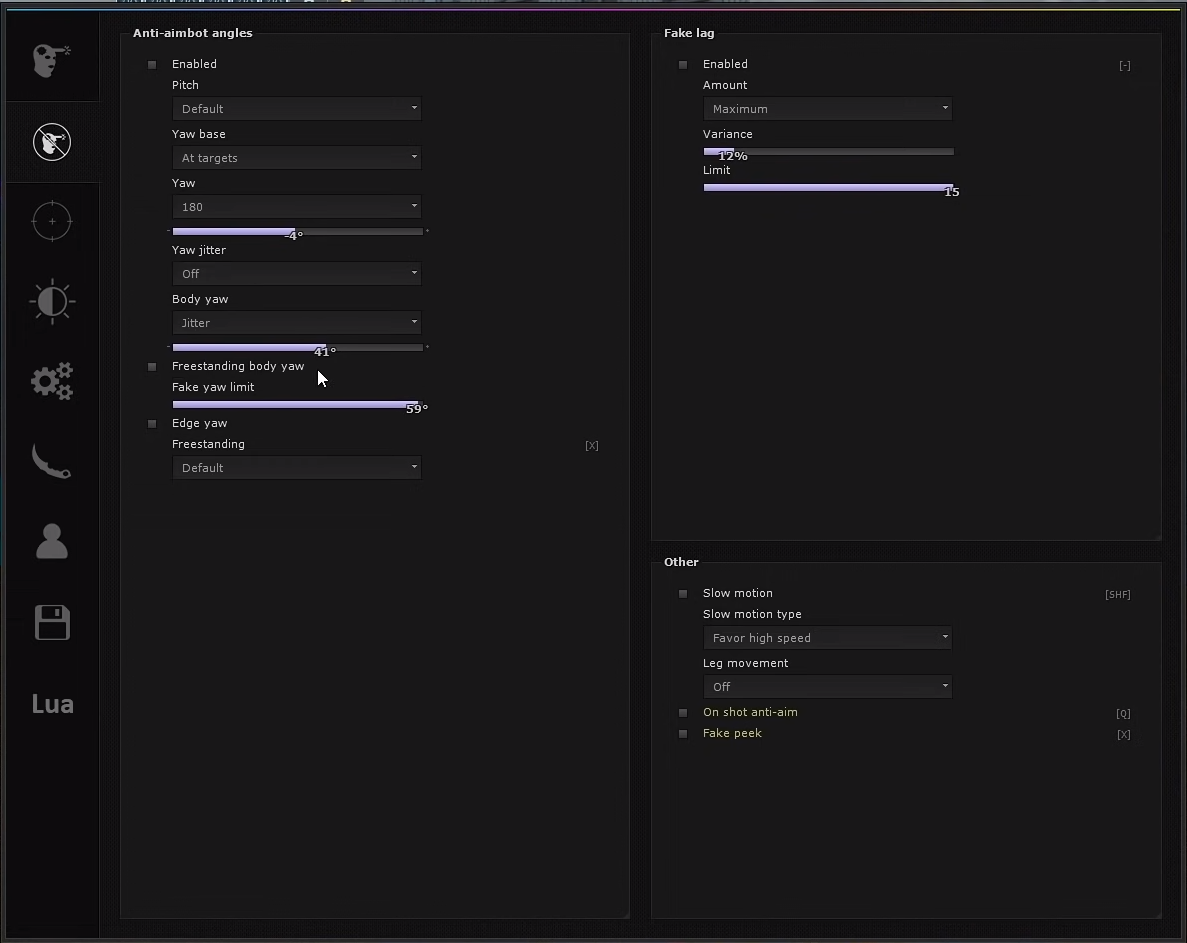Toggle the Freestanding body yaw checkbox
Image resolution: width=1187 pixels, height=943 pixels.
pos(152,367)
